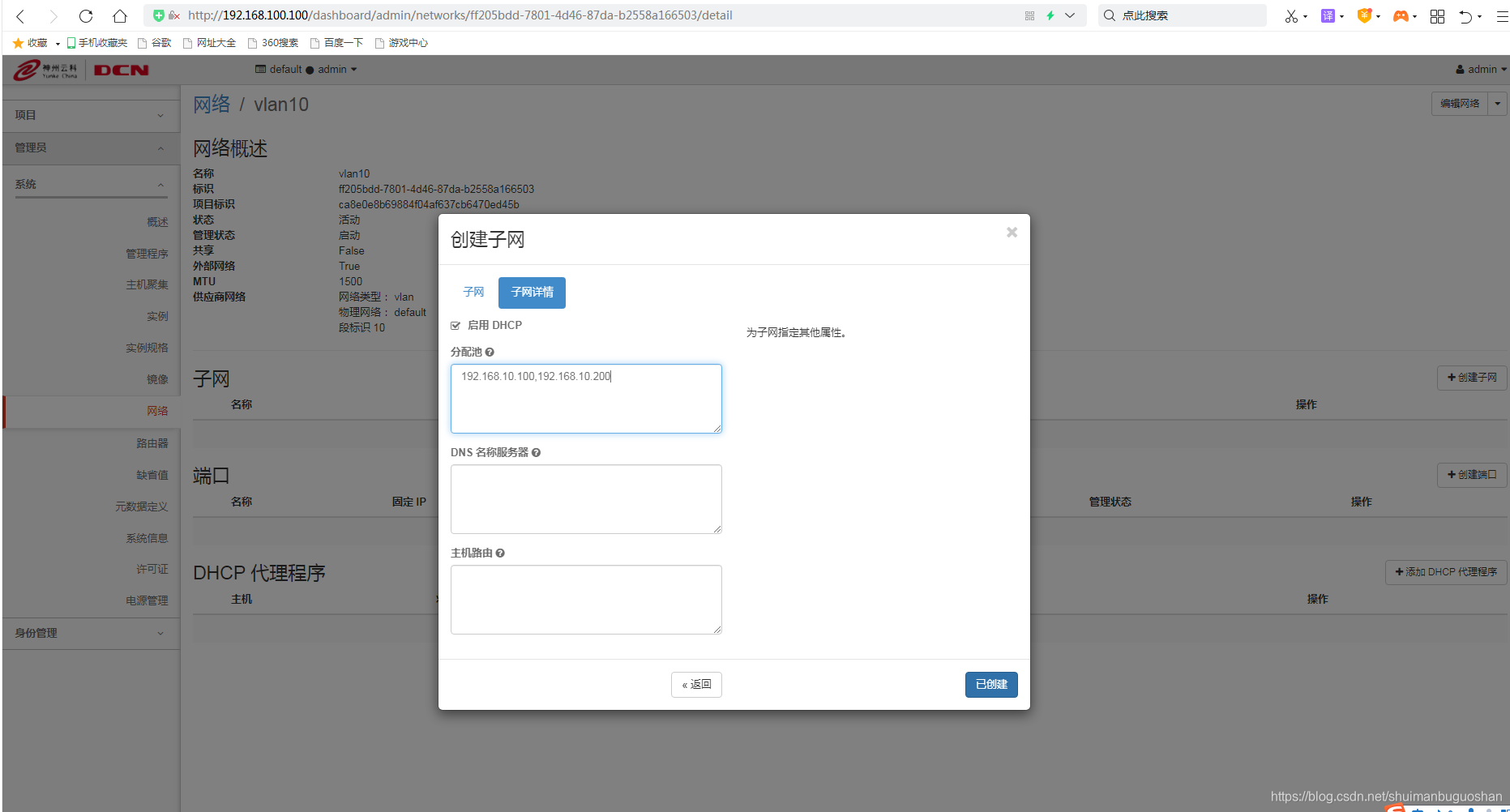The width and height of the screenshot is (1510, 812).
Task: Click the browser back arrow
Action: tap(21, 15)
